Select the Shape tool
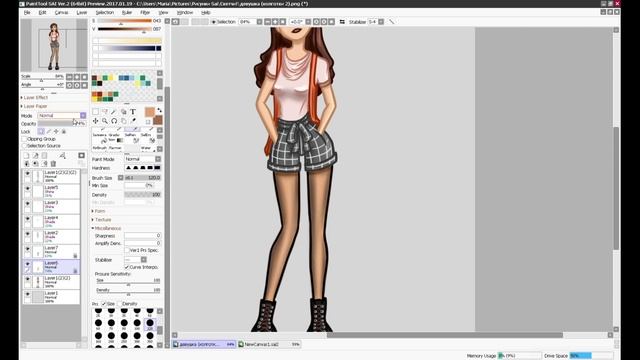 (124, 111)
